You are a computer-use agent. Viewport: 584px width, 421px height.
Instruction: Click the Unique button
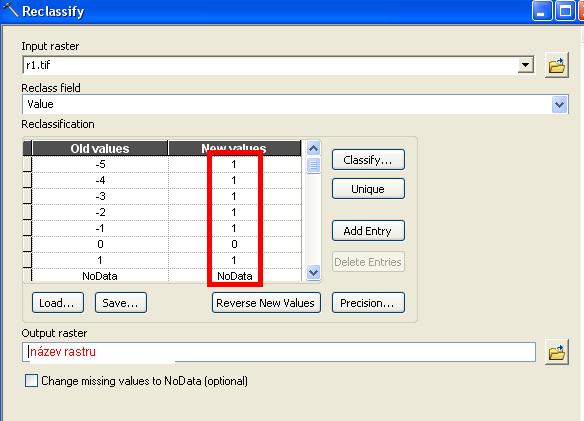(x=368, y=189)
